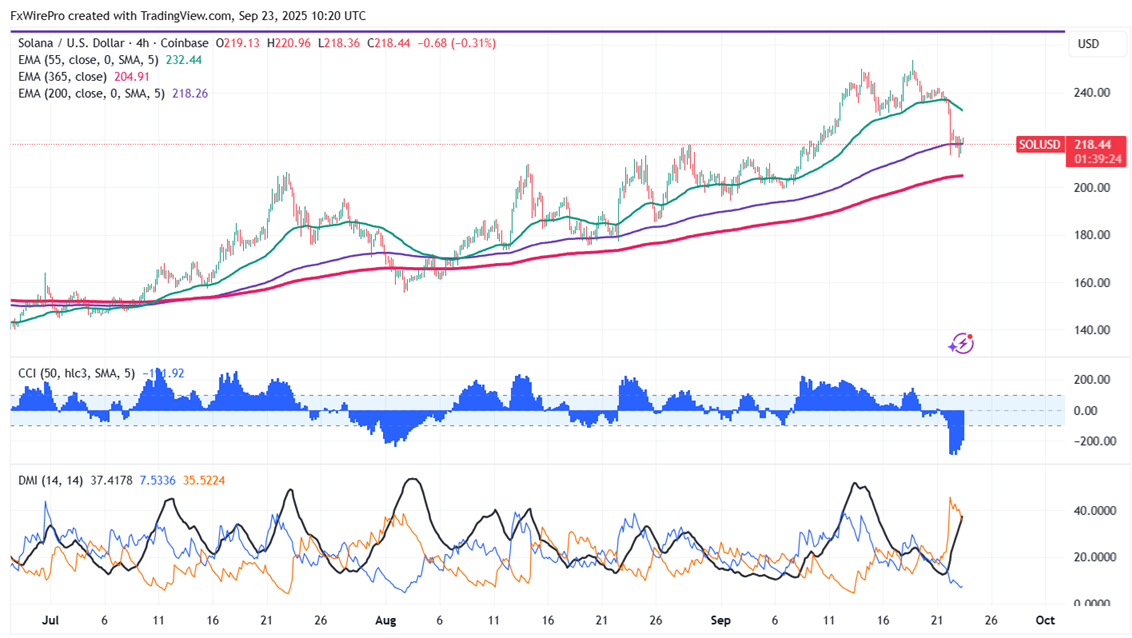
Task: Click the 200.00 price axis label
Action: coord(1092,188)
